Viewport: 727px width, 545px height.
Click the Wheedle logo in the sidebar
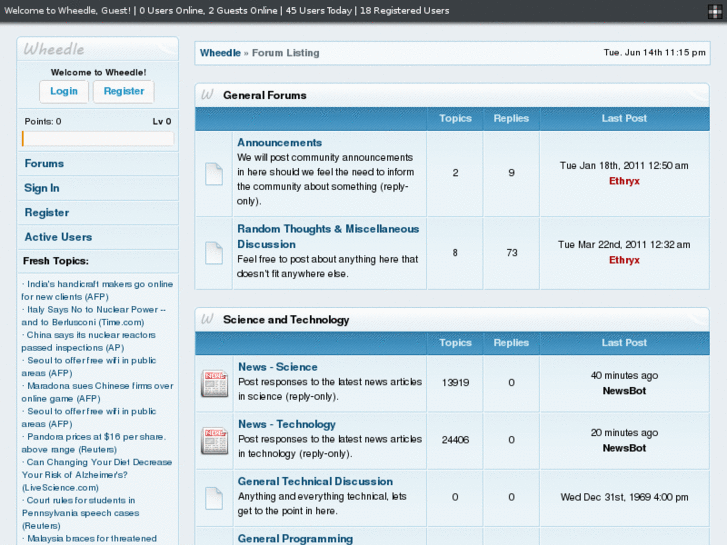click(x=54, y=49)
